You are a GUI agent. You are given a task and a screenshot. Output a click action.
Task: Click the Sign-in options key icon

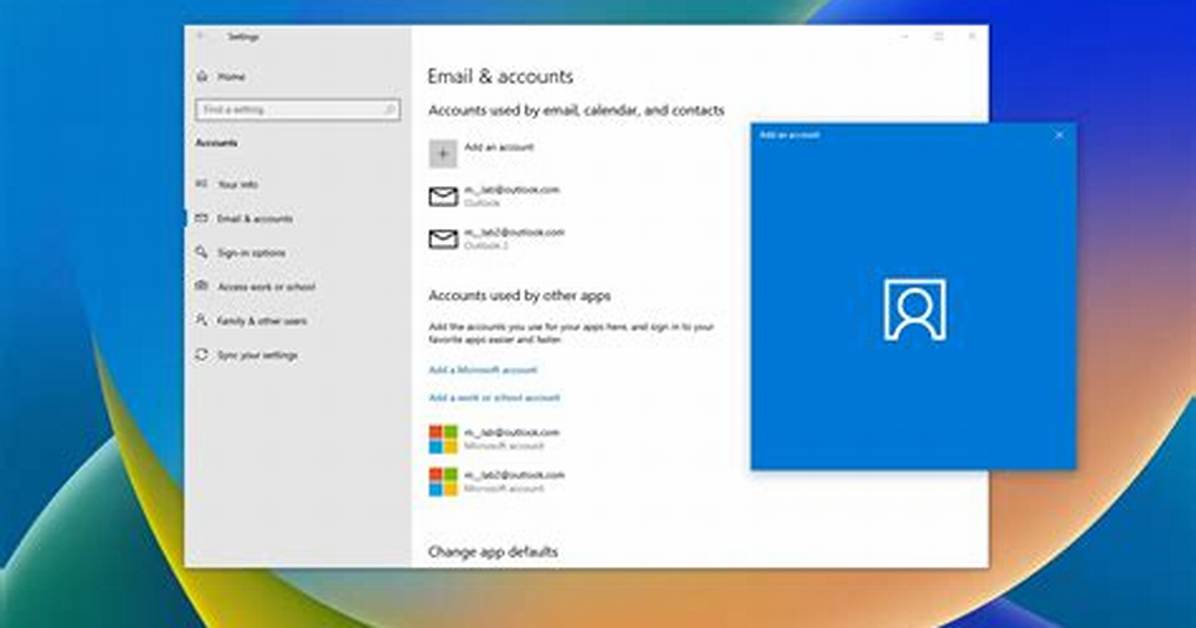[x=201, y=252]
